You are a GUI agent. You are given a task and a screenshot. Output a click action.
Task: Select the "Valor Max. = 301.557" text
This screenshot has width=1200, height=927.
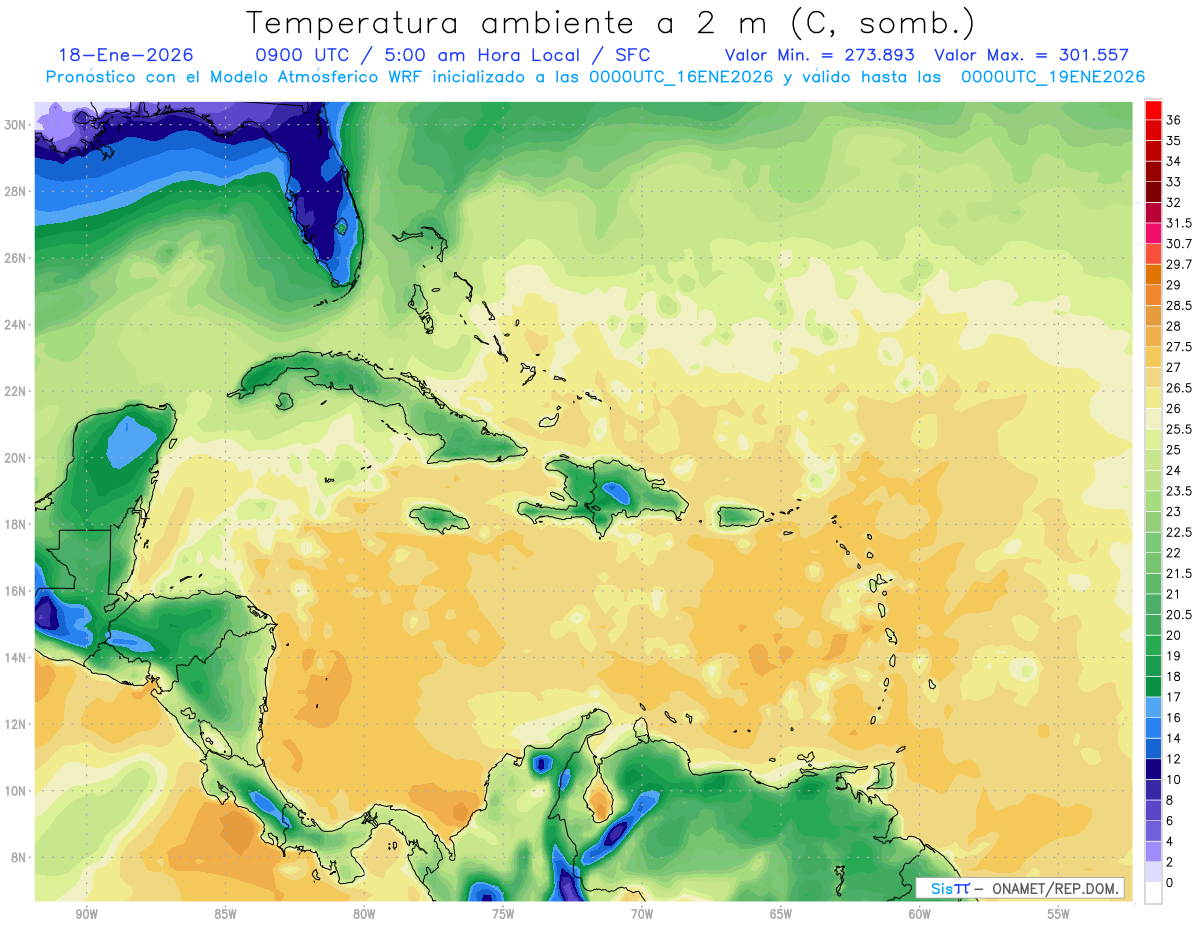1031,55
